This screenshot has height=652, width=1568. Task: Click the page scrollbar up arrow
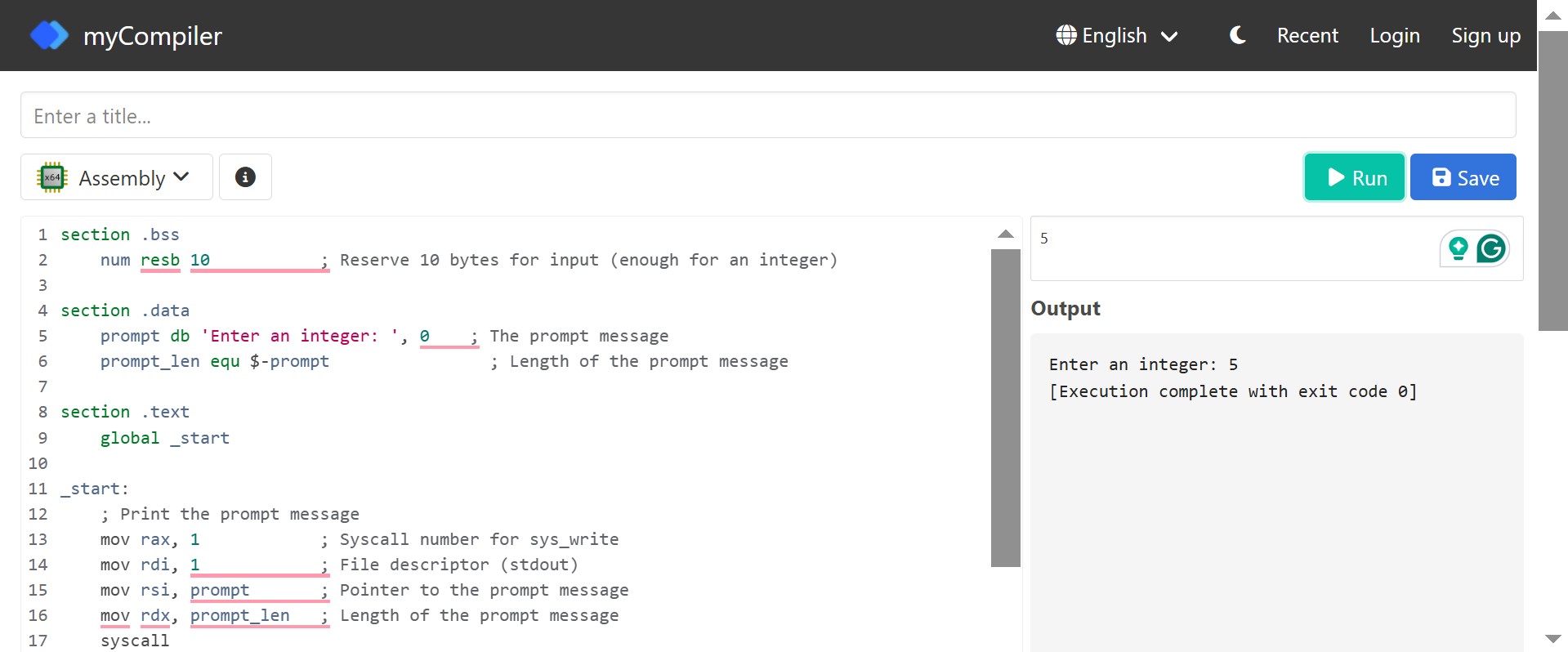point(1553,15)
